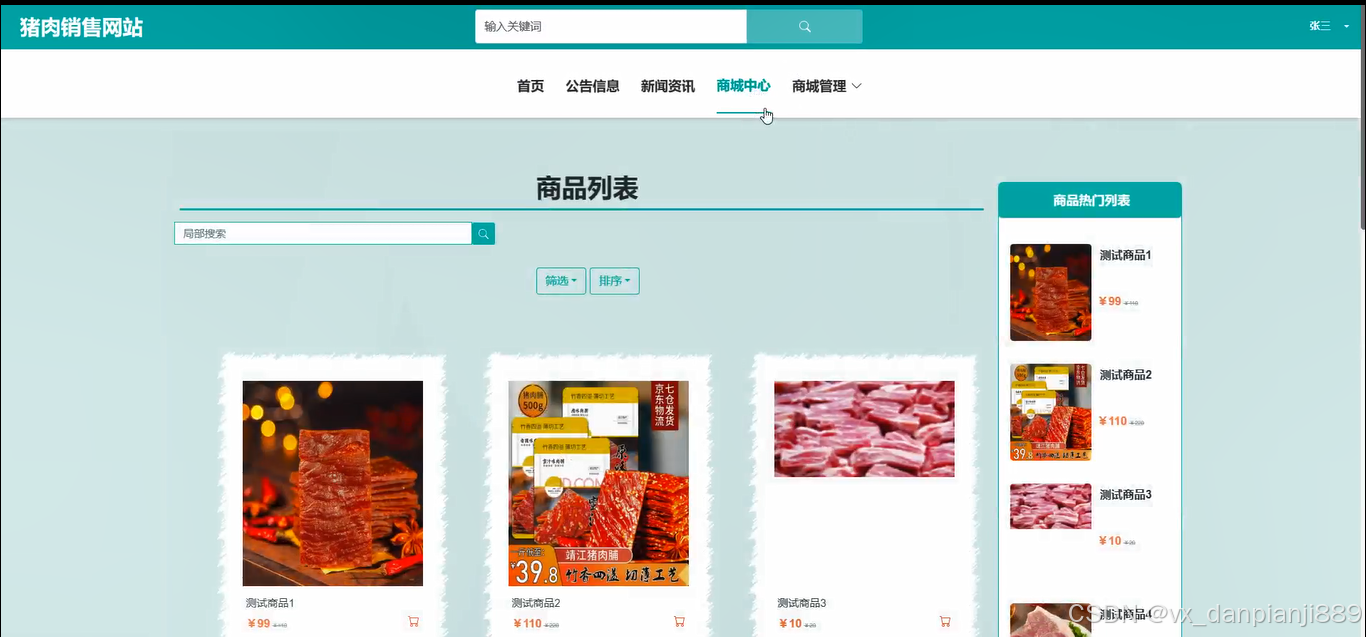Add 测试商品1 to cart via cart icon
Screen dimensions: 1366x637
[413, 622]
